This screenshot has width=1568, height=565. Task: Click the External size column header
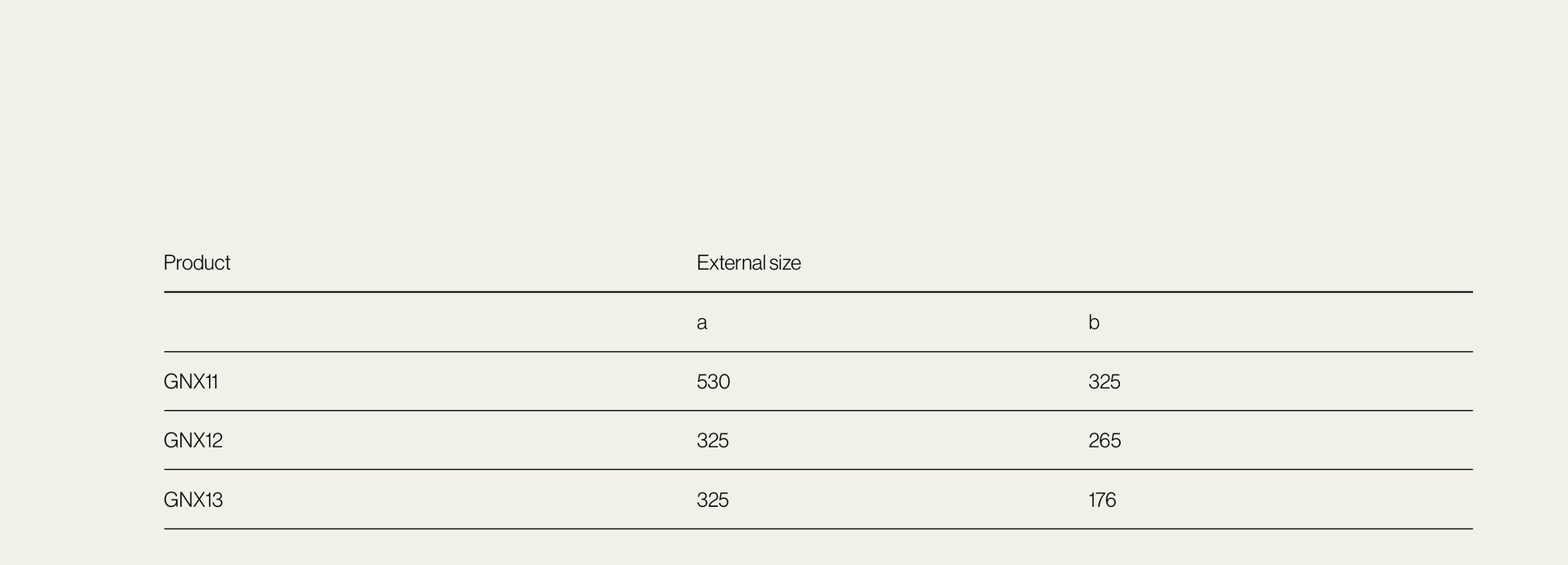tap(748, 263)
